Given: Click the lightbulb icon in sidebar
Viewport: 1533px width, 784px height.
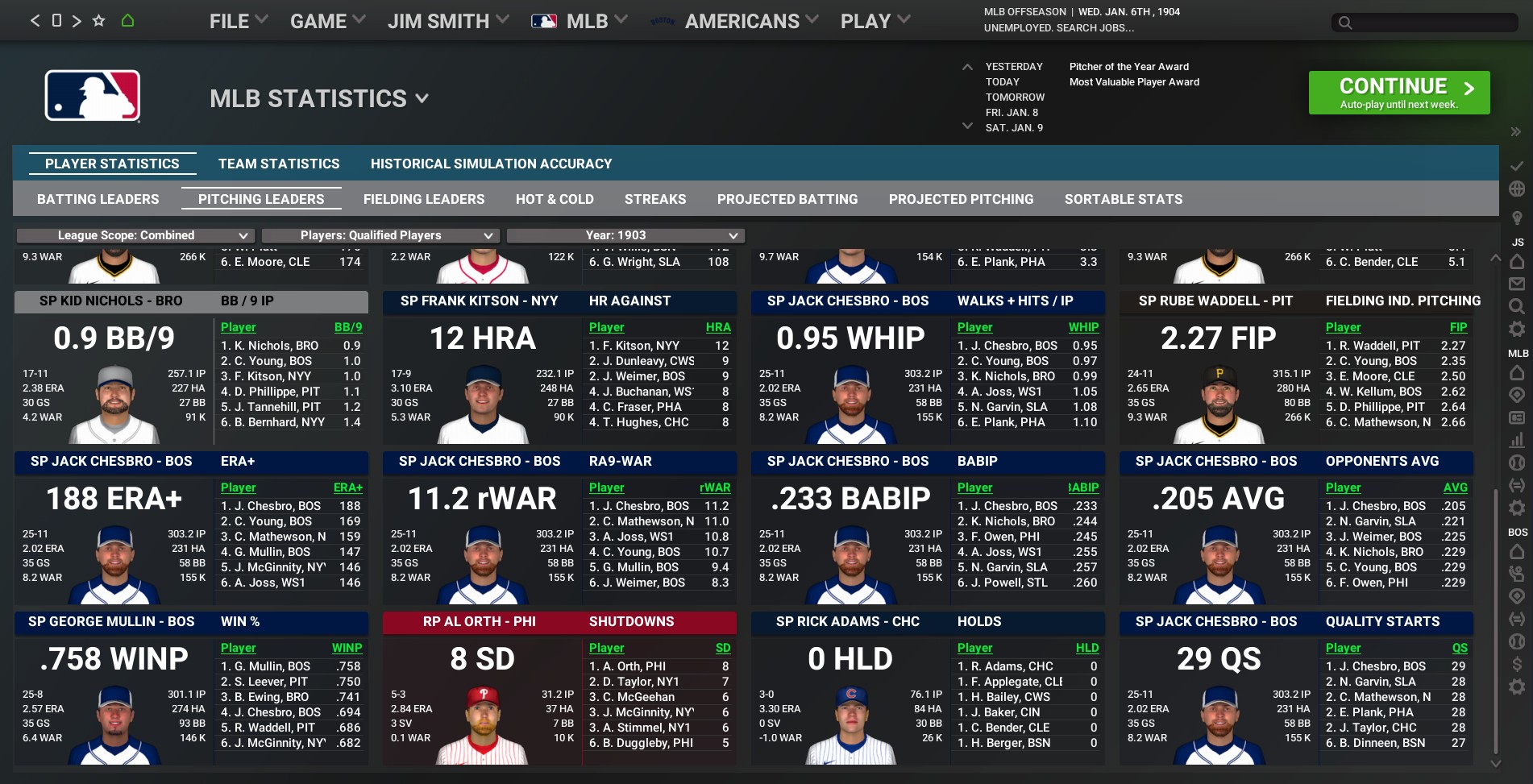Looking at the screenshot, I should point(1516,218).
